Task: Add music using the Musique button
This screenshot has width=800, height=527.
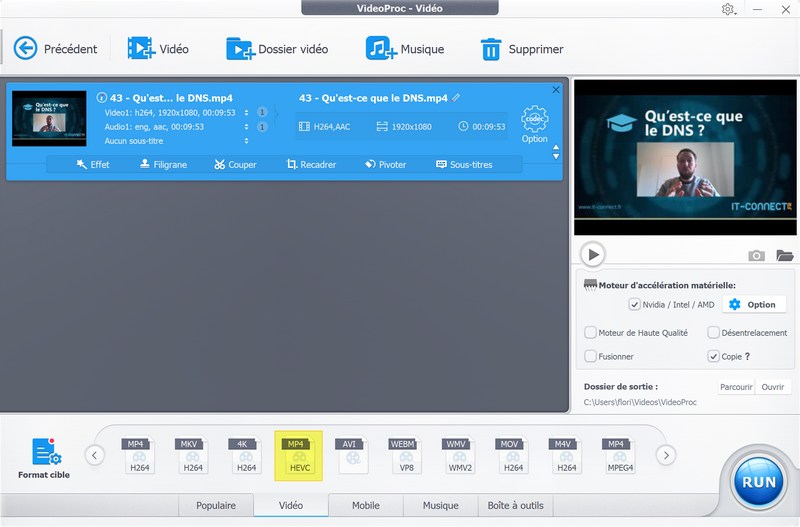Action: coord(405,49)
